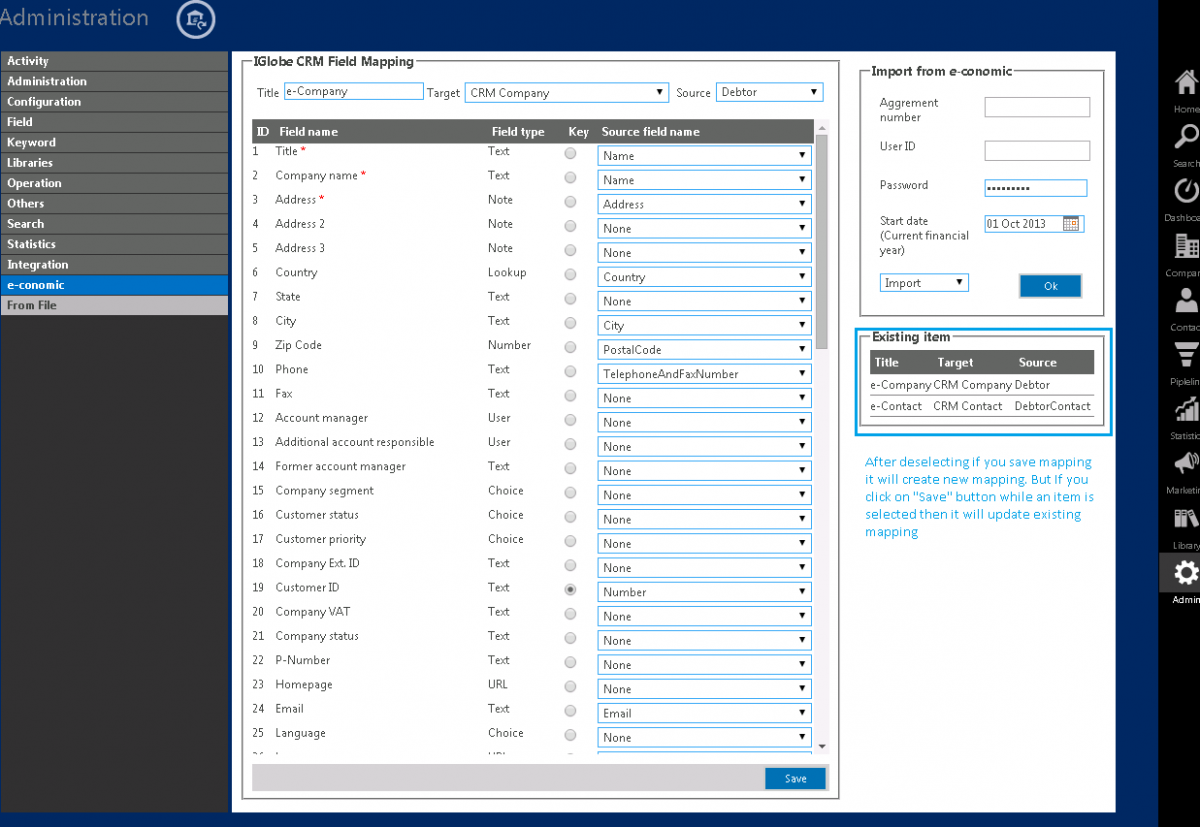
Task: Click the Source field name column header
Action: [x=650, y=132]
